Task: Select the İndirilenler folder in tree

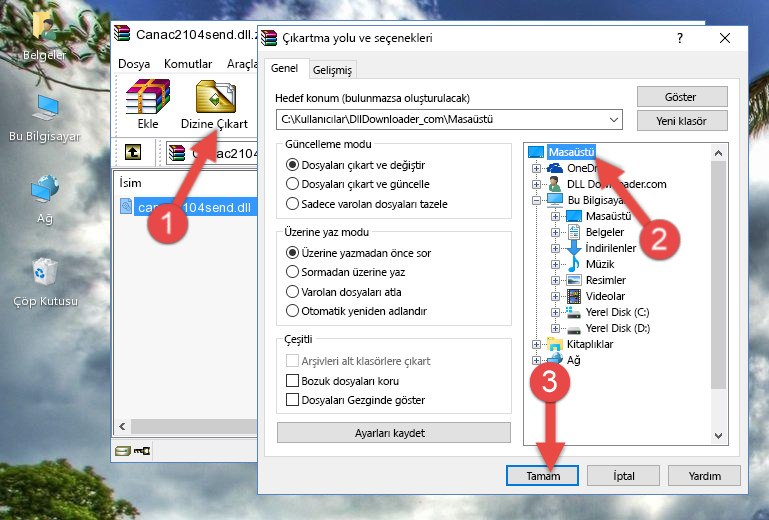Action: [x=611, y=248]
